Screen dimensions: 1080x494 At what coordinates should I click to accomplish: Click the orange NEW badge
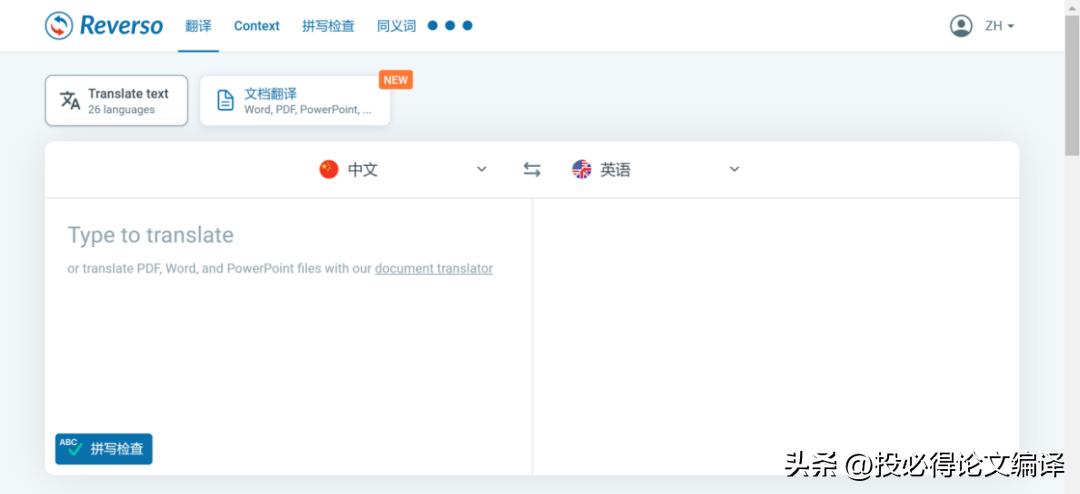(x=395, y=79)
